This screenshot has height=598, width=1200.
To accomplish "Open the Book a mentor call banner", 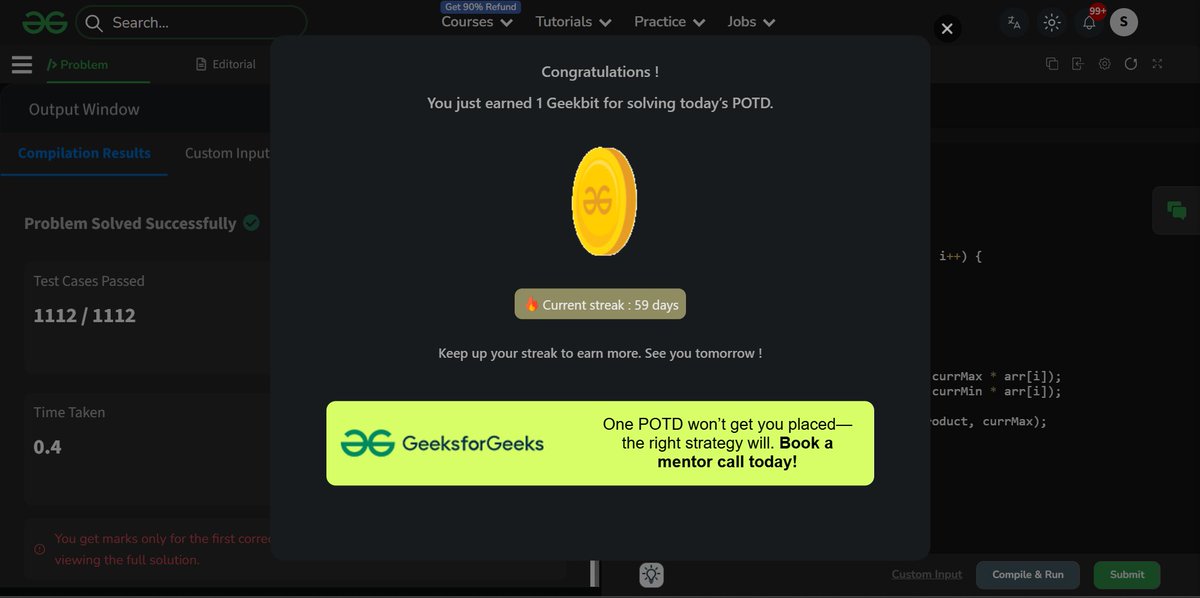I will pyautogui.click(x=600, y=444).
